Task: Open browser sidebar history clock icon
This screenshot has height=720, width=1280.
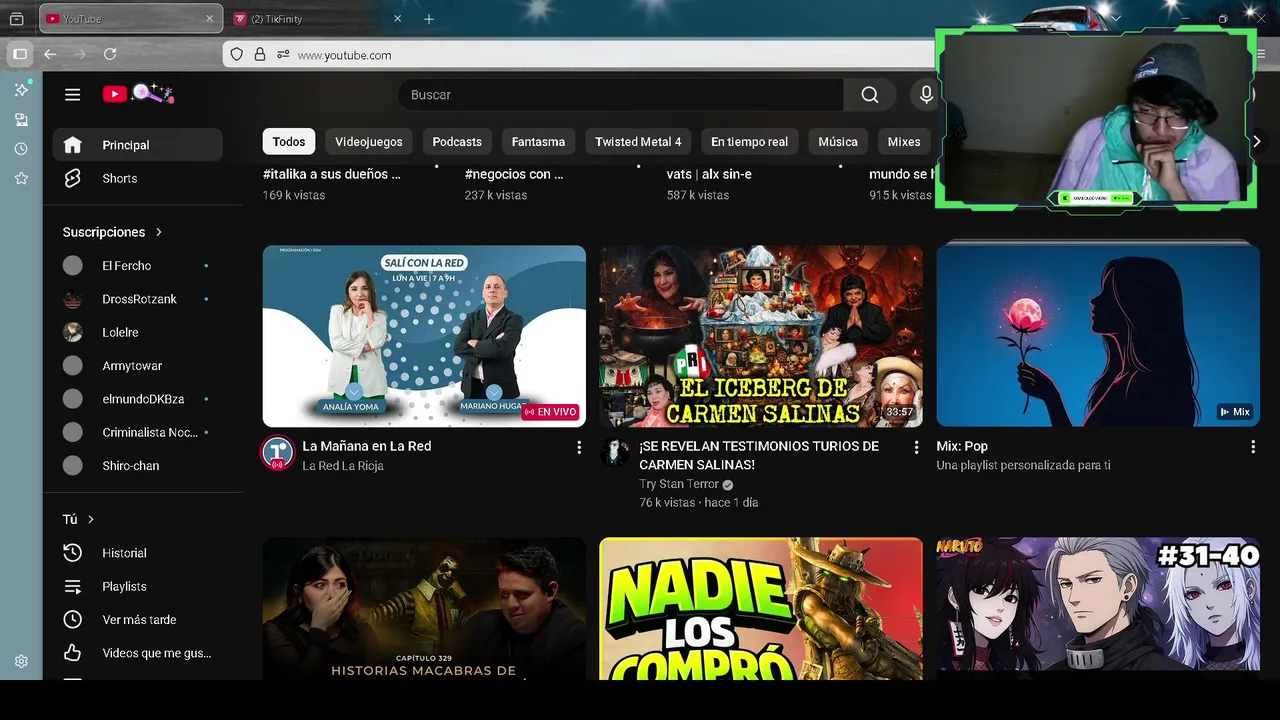Action: point(21,149)
